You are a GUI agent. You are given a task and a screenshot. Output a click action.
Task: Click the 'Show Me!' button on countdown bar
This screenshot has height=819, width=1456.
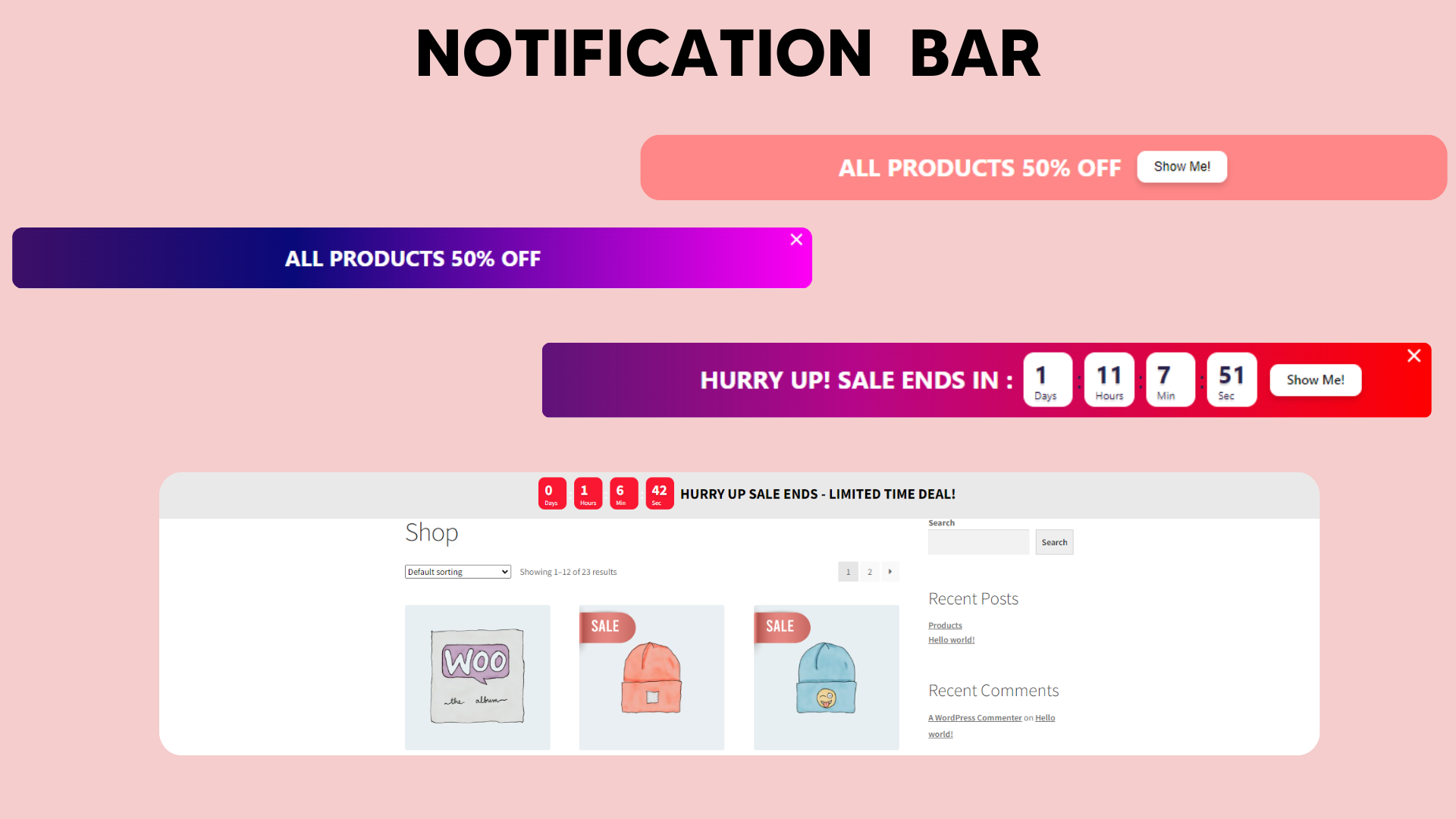point(1314,379)
